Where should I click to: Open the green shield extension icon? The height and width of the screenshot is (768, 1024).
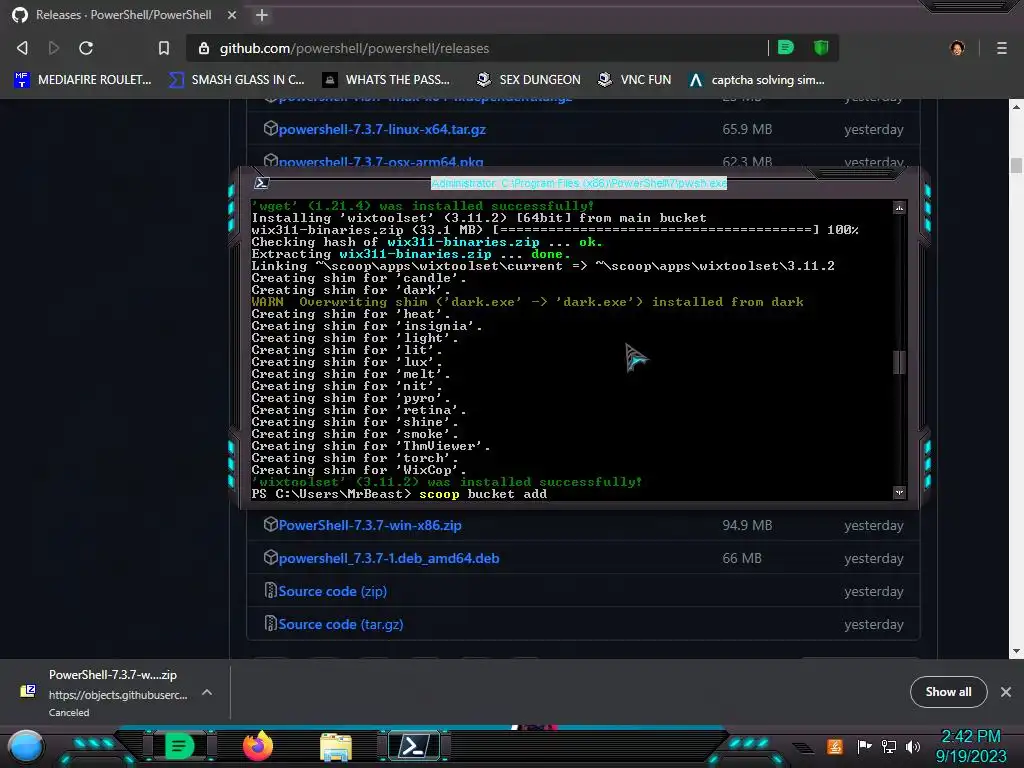(x=821, y=47)
